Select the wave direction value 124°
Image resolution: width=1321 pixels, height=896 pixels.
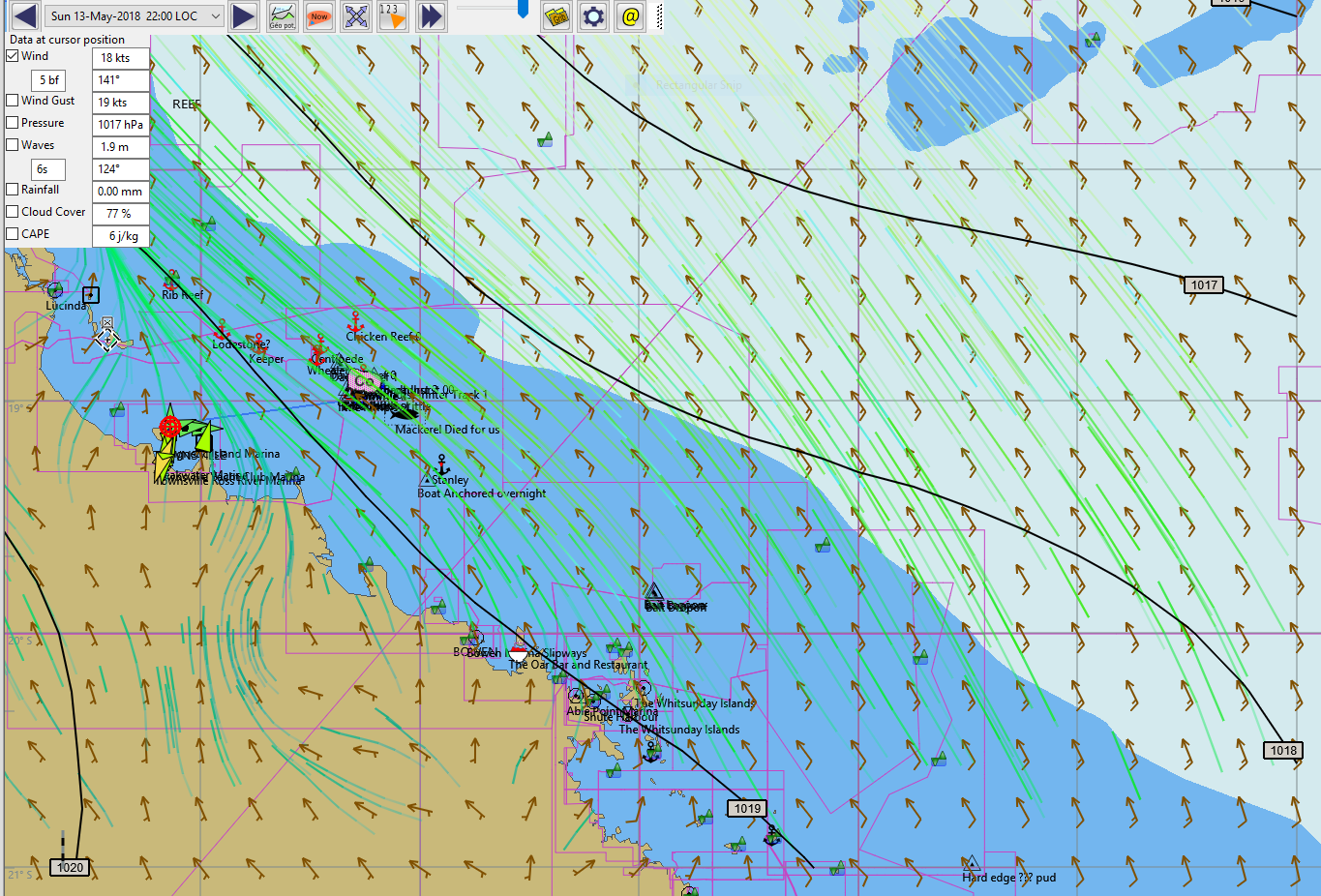pos(121,169)
